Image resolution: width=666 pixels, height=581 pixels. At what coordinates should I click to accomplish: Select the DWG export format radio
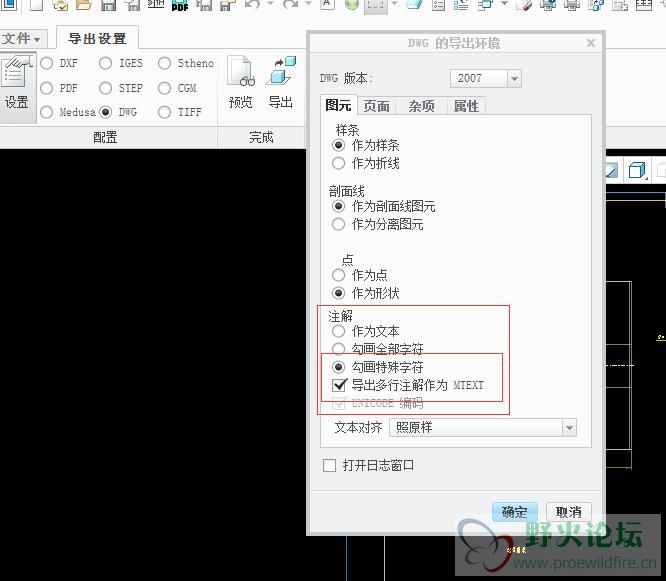105,112
